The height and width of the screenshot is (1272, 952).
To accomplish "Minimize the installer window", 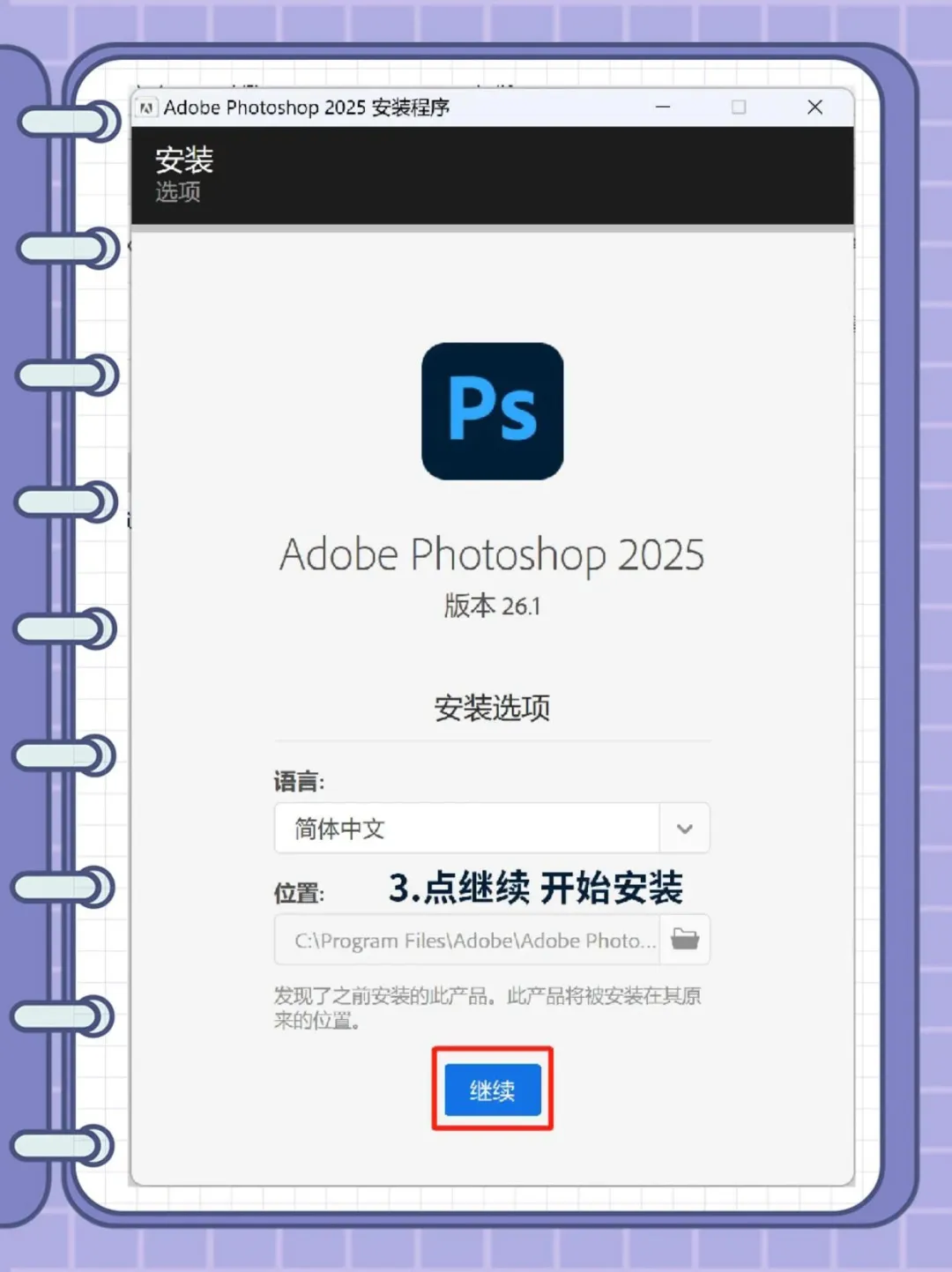I will point(663,107).
